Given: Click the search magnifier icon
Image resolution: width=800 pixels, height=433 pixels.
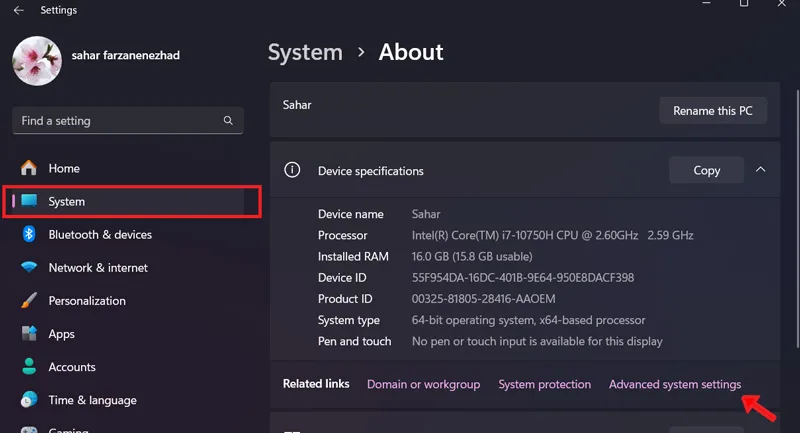Looking at the screenshot, I should coord(228,120).
